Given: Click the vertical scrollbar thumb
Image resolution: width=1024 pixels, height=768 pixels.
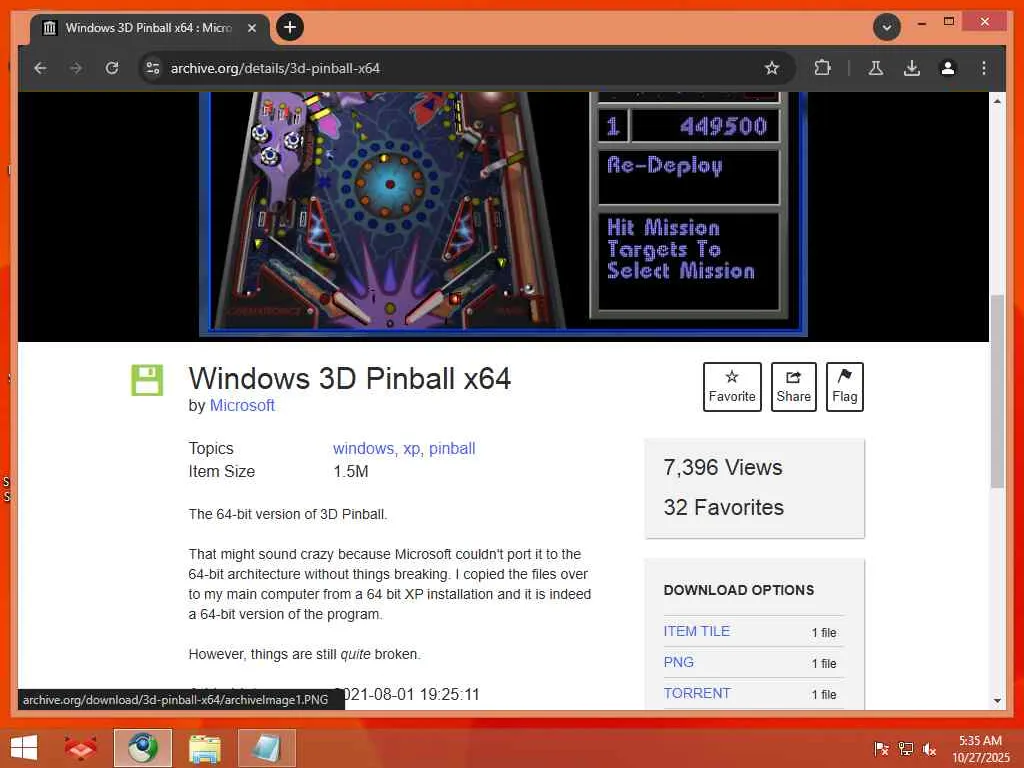Looking at the screenshot, I should point(997,391).
